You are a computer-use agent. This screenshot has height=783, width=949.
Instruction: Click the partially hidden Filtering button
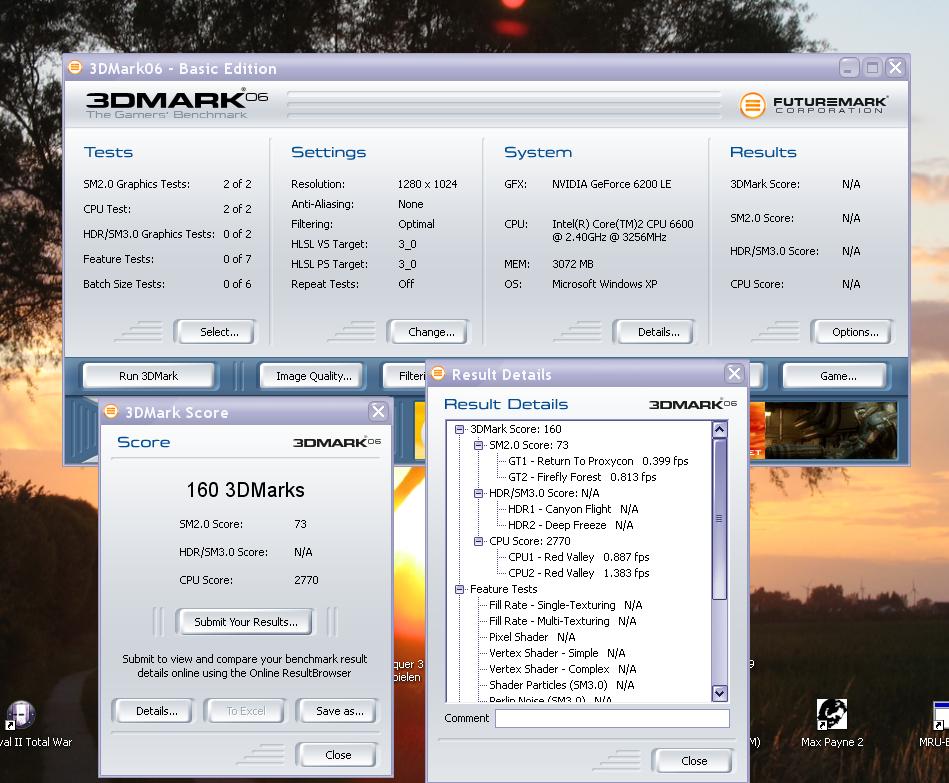(x=405, y=376)
